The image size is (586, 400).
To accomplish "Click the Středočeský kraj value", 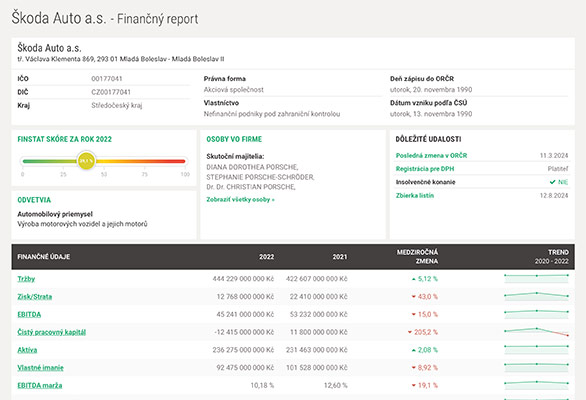I will [x=117, y=106].
